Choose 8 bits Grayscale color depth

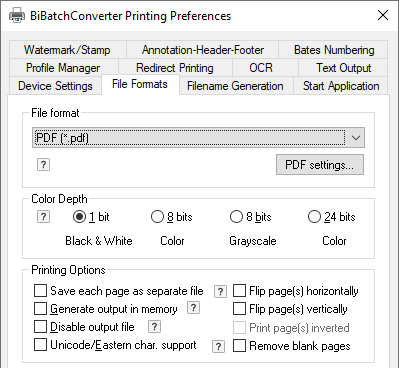click(x=236, y=217)
